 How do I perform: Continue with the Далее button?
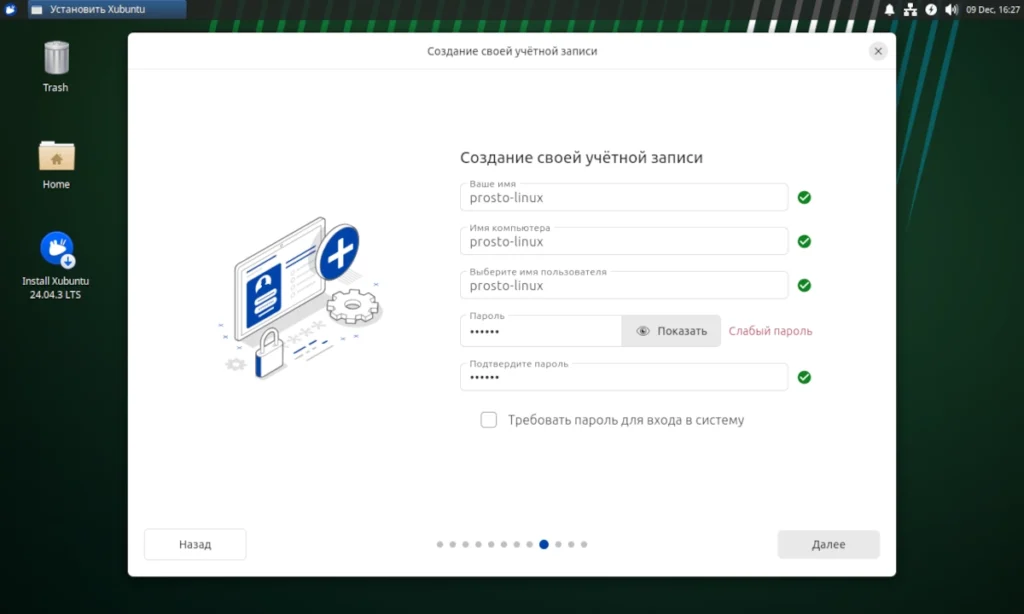pyautogui.click(x=828, y=544)
